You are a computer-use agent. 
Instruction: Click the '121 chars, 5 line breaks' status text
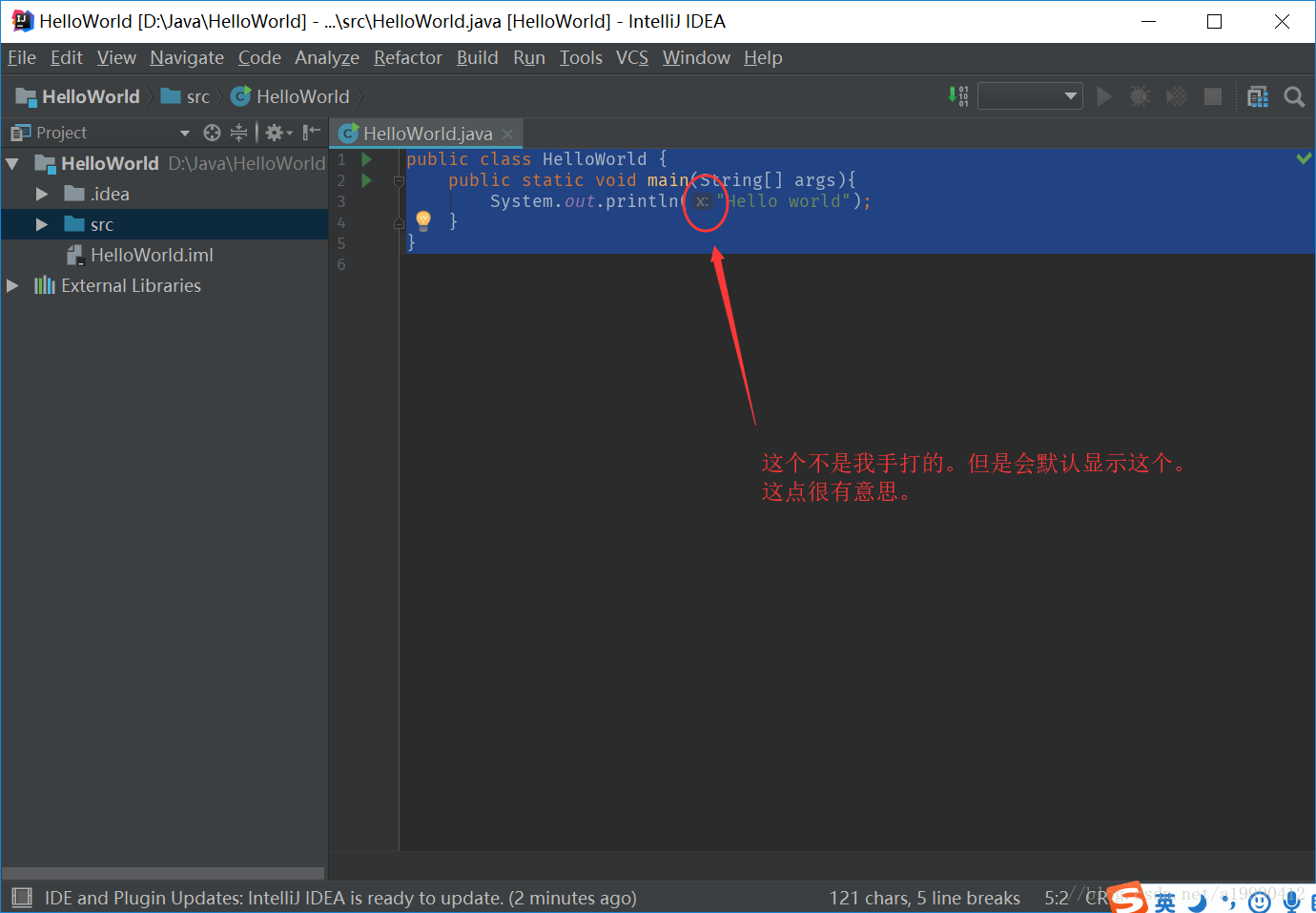(x=925, y=898)
